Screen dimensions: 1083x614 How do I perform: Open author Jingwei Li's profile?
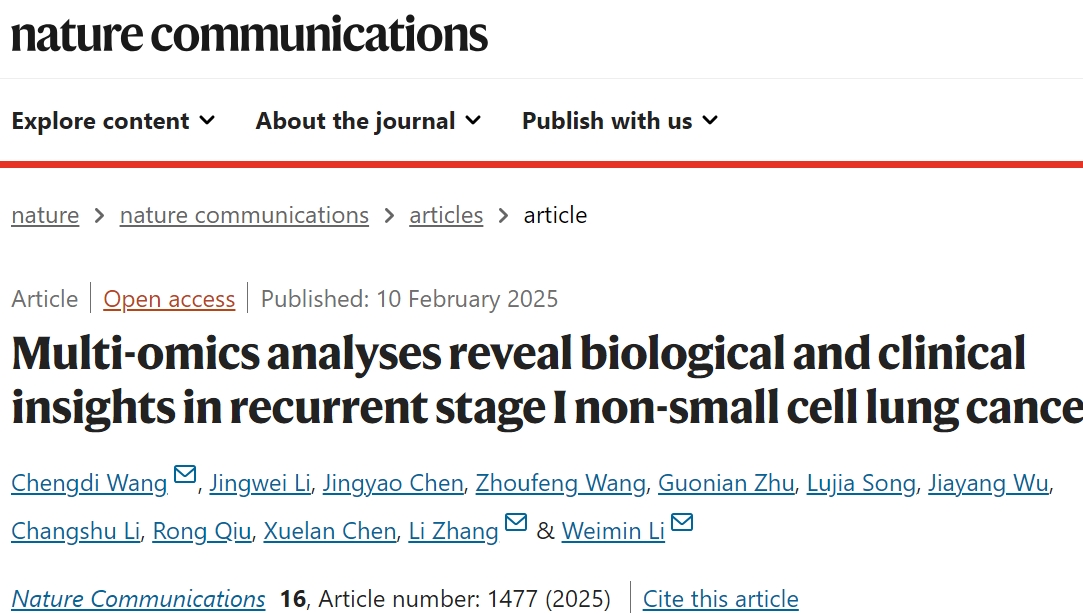(260, 483)
